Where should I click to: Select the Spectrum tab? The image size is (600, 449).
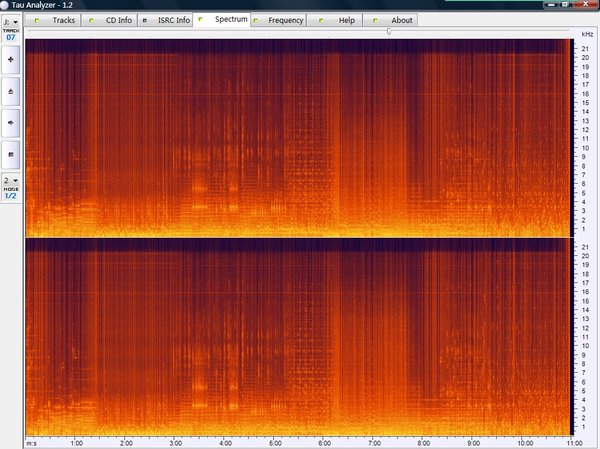coord(222,20)
